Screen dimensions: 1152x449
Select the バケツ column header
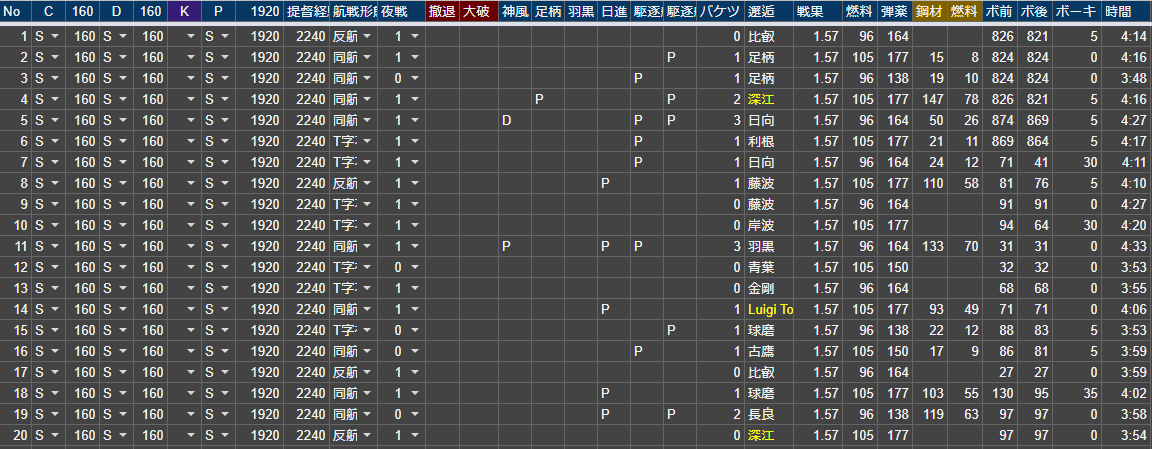click(719, 11)
